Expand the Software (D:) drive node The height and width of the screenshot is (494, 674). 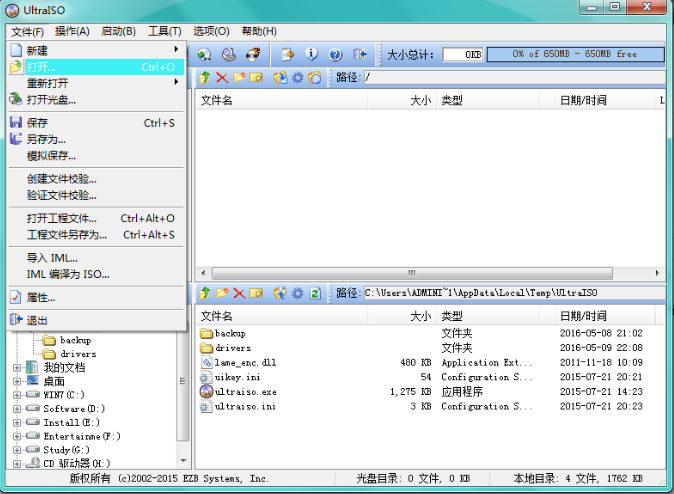[x=17, y=408]
